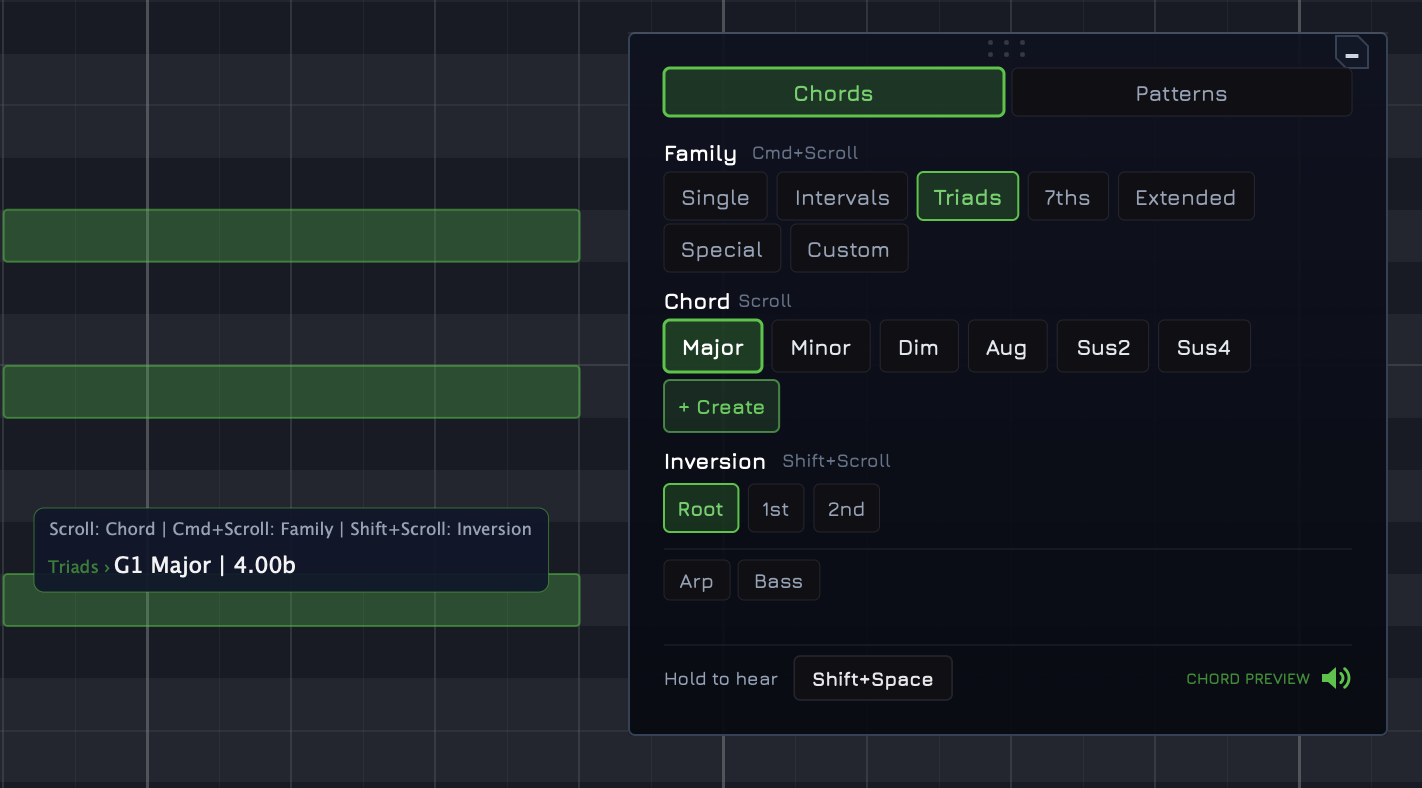Screen dimensions: 1422x788
Task: Choose the Aug chord type
Action: coord(1006,347)
